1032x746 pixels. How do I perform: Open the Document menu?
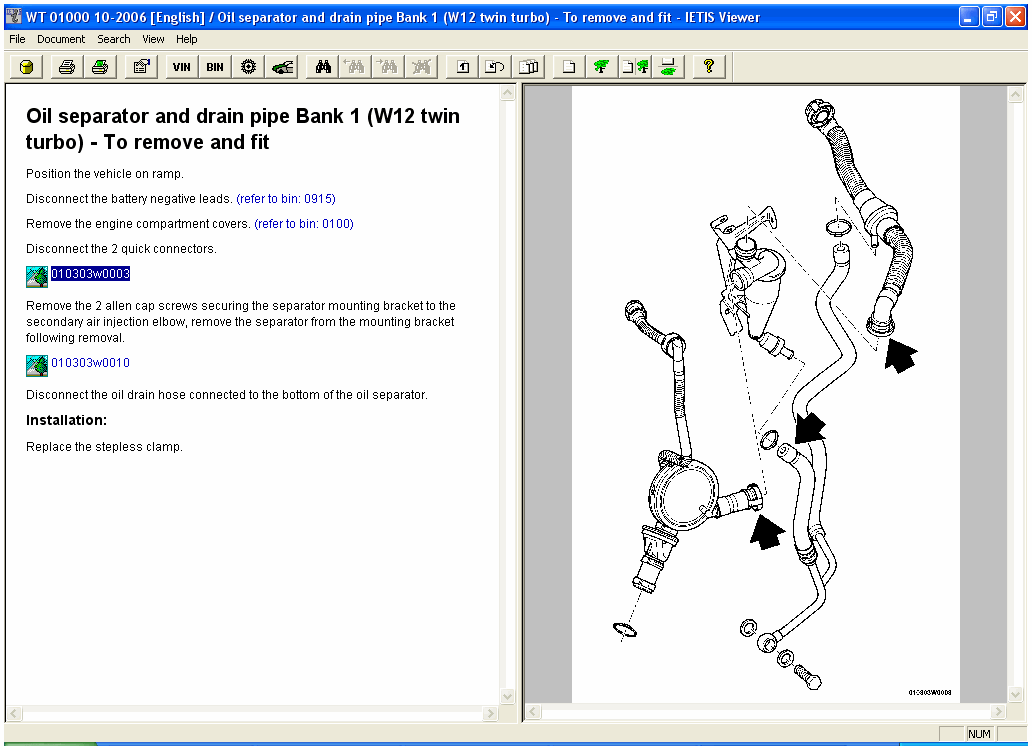61,39
